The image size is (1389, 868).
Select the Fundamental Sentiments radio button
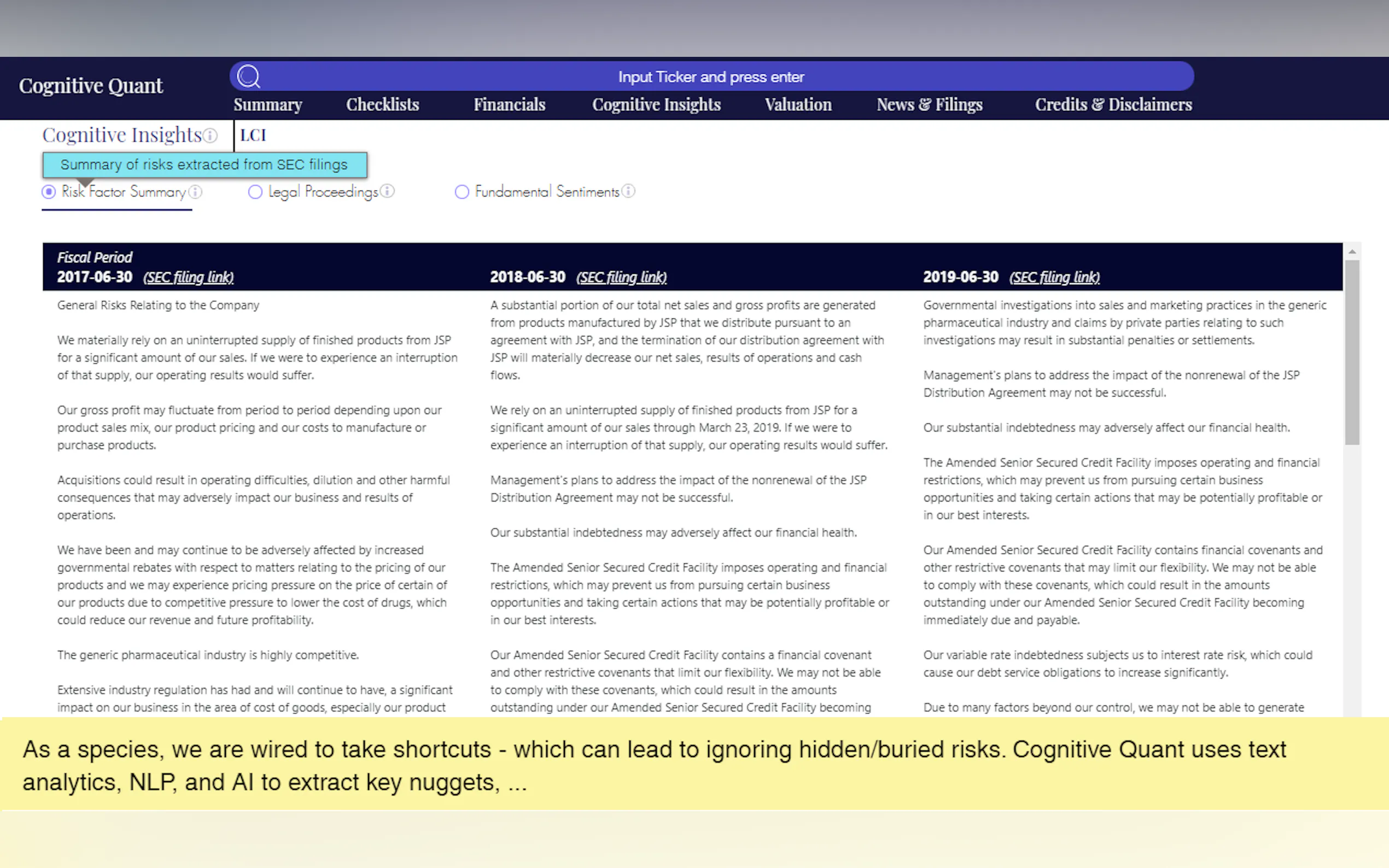point(462,192)
